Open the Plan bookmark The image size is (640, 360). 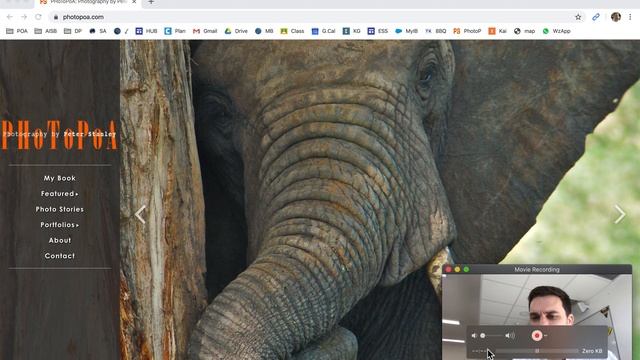pyautogui.click(x=175, y=31)
